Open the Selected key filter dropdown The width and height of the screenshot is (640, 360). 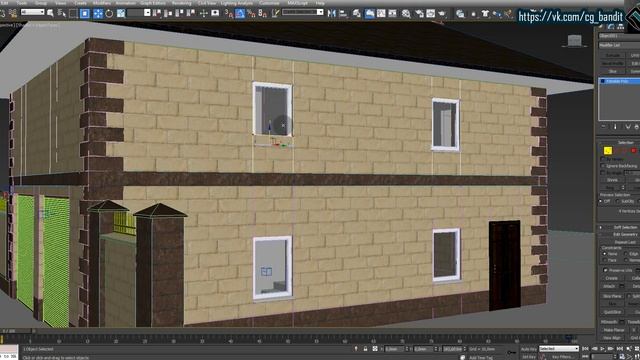[559, 349]
